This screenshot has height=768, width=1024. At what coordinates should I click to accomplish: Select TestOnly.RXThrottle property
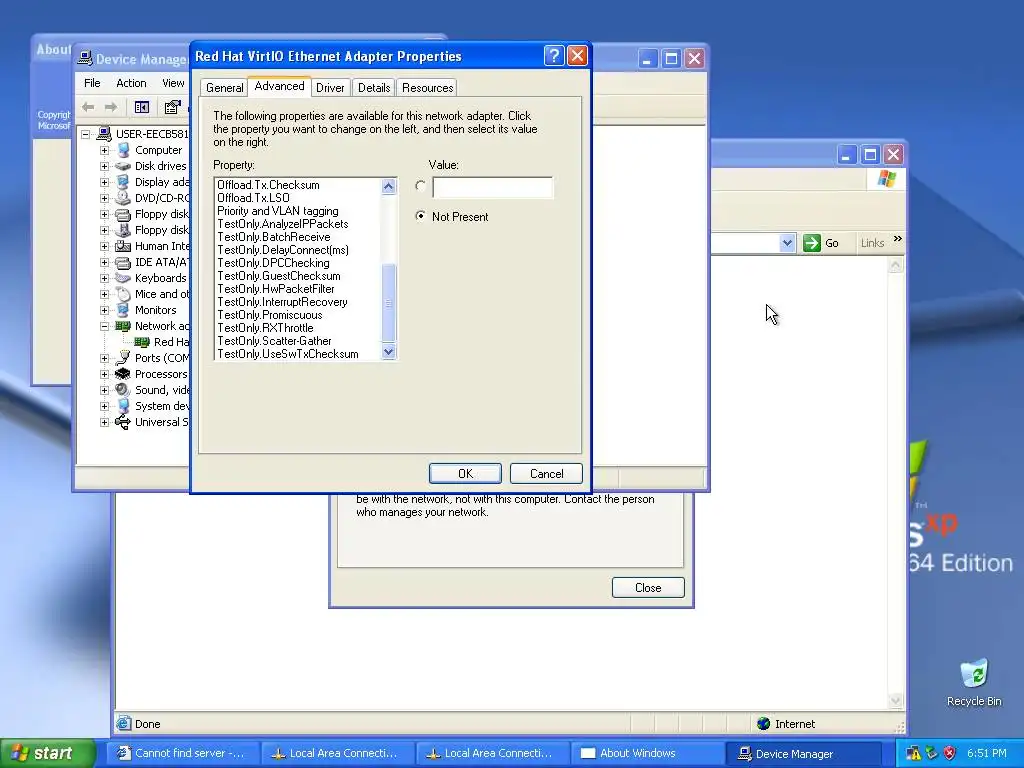pyautogui.click(x=265, y=328)
